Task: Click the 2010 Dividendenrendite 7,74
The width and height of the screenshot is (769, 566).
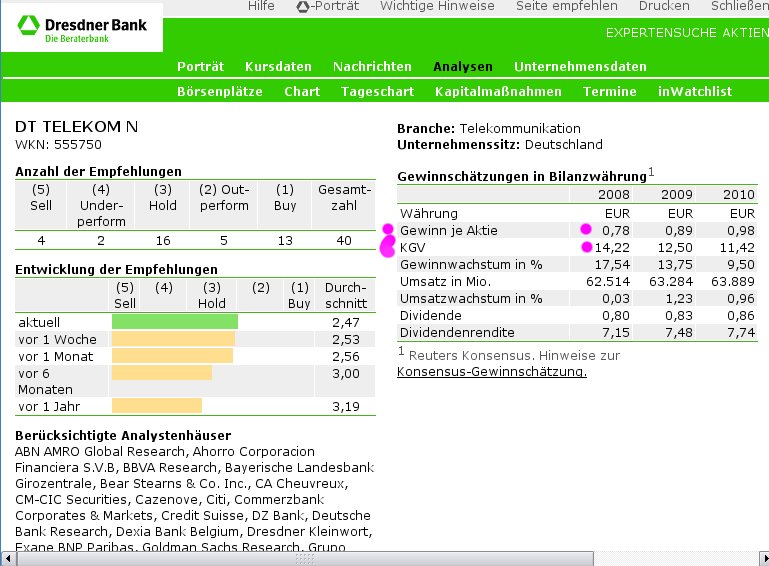Action: (x=741, y=332)
